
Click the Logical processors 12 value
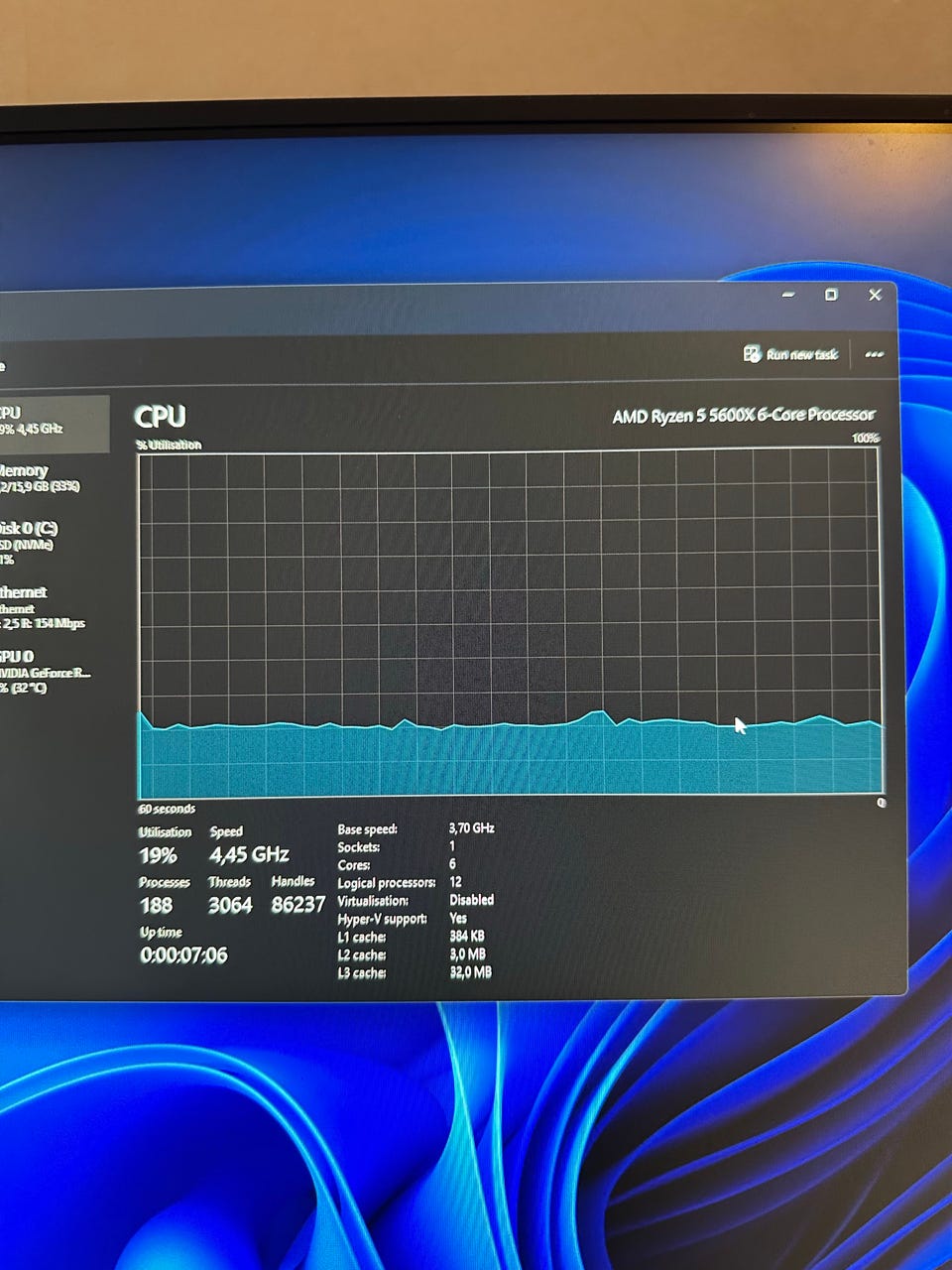[x=455, y=881]
